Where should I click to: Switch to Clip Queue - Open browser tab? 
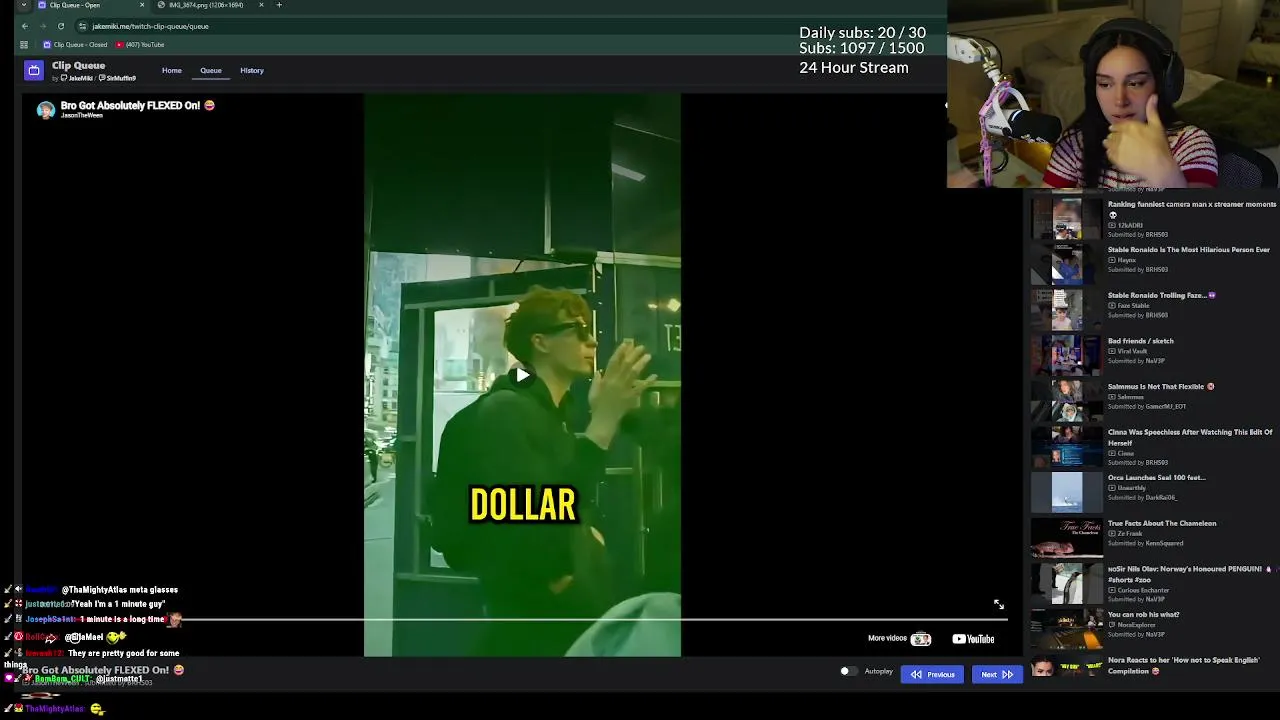(75, 5)
